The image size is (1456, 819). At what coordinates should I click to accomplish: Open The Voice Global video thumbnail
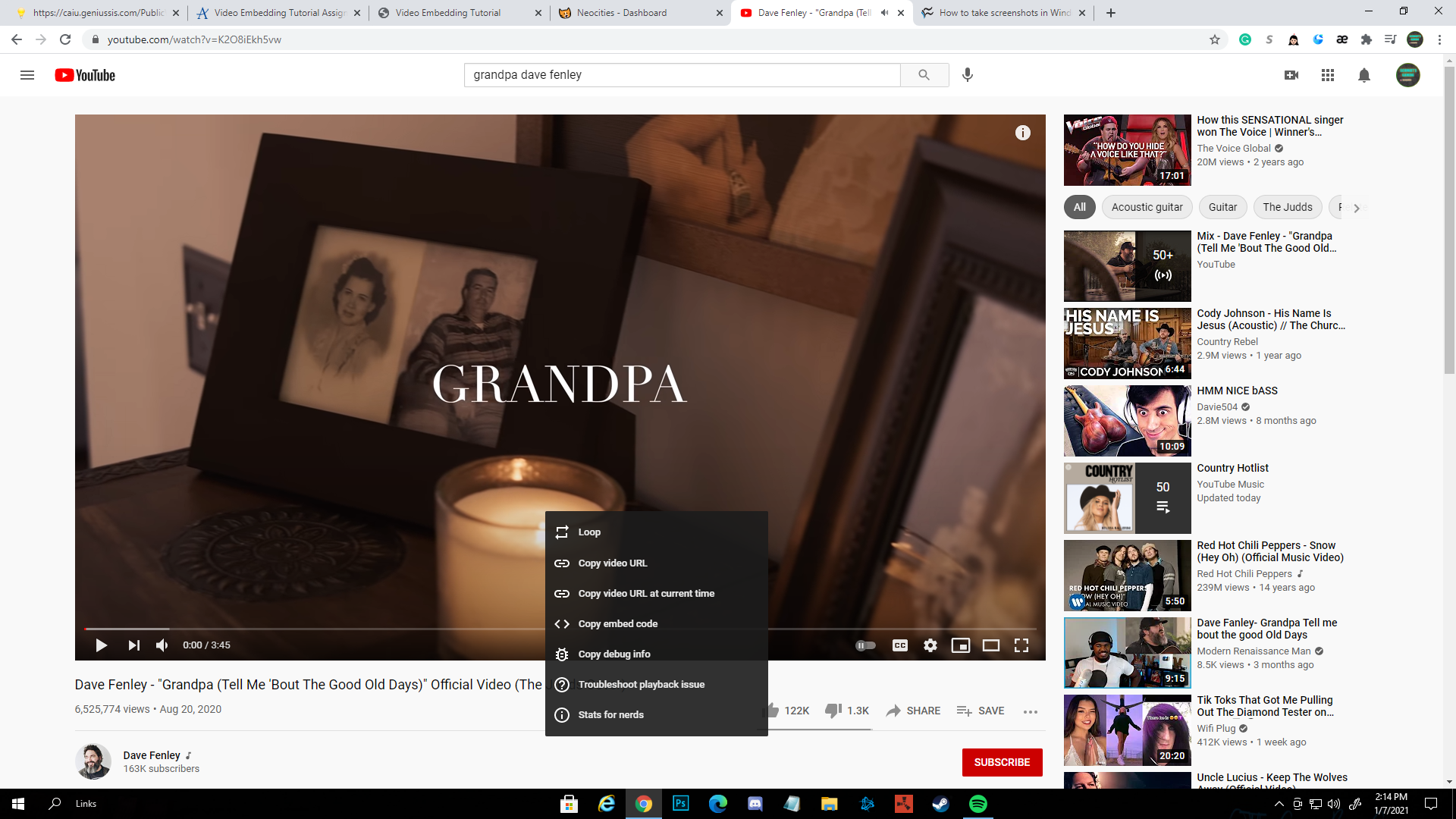coord(1127,150)
